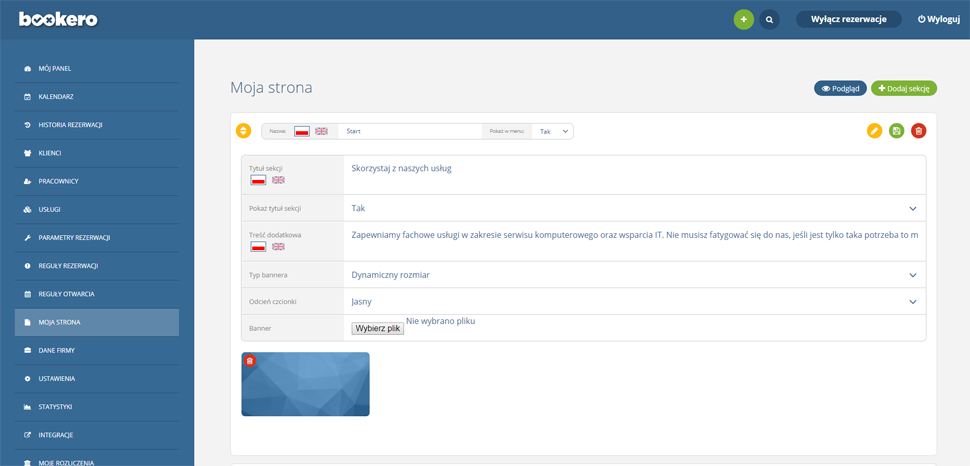Click the Reguły rezerwacji info icon

click(x=27, y=266)
